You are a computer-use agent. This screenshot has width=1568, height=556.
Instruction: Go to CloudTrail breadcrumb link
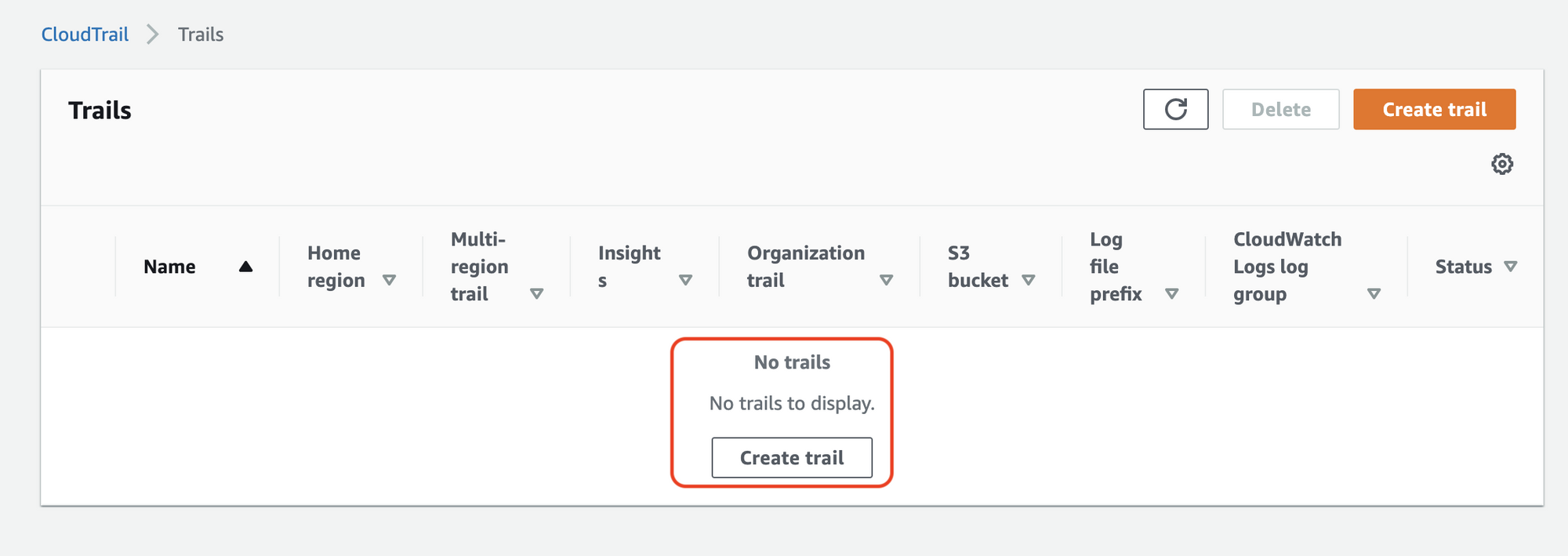pyautogui.click(x=85, y=35)
